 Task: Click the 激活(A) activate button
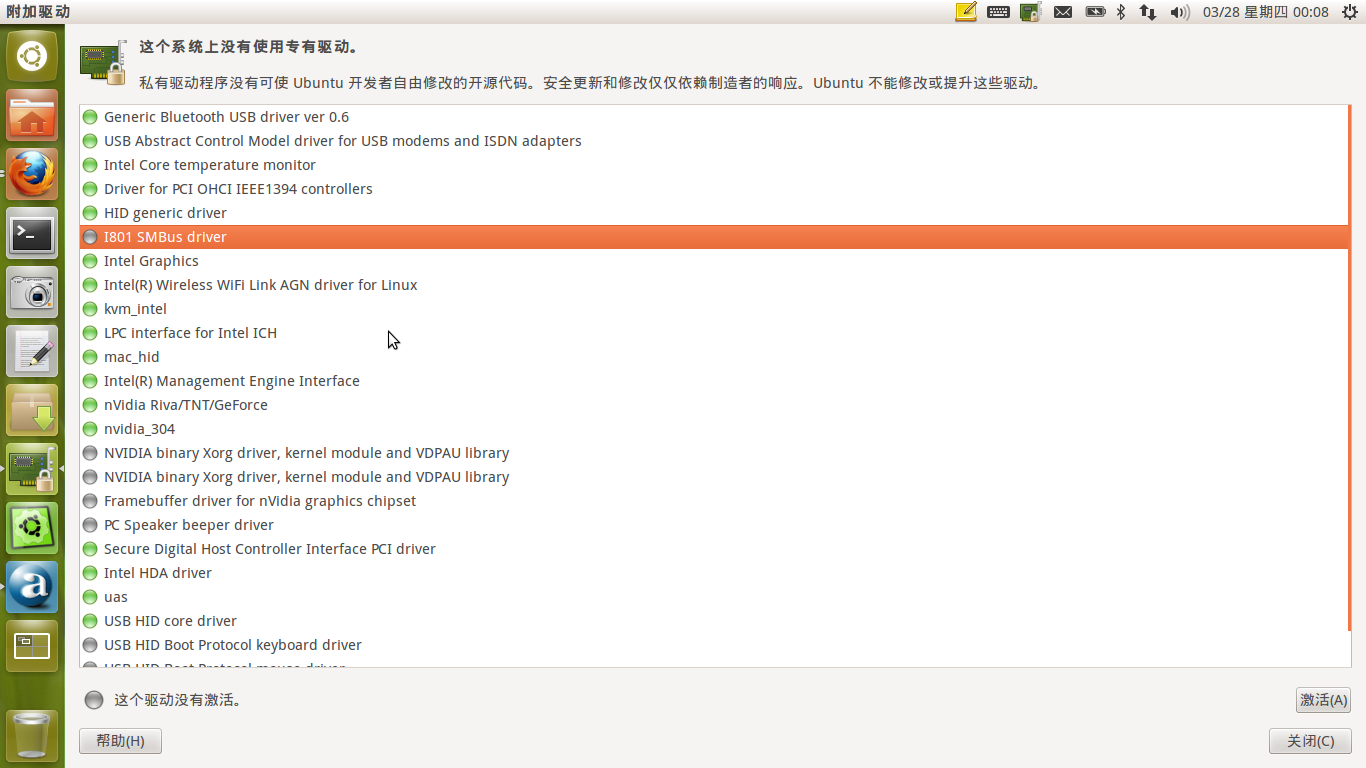tap(1323, 700)
